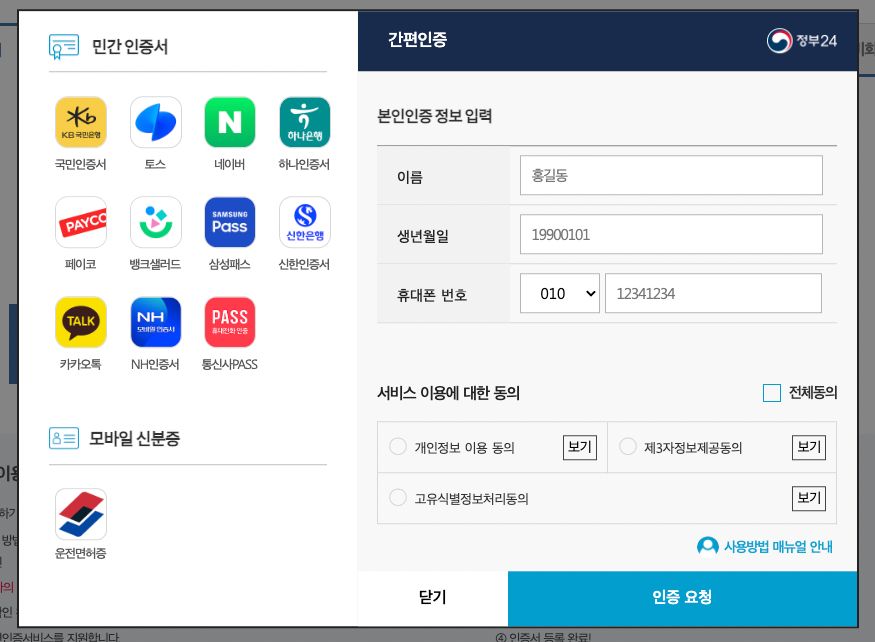This screenshot has height=642, width=875.
Task: Focus the 휴대폰 번호 number input field
Action: pos(713,293)
